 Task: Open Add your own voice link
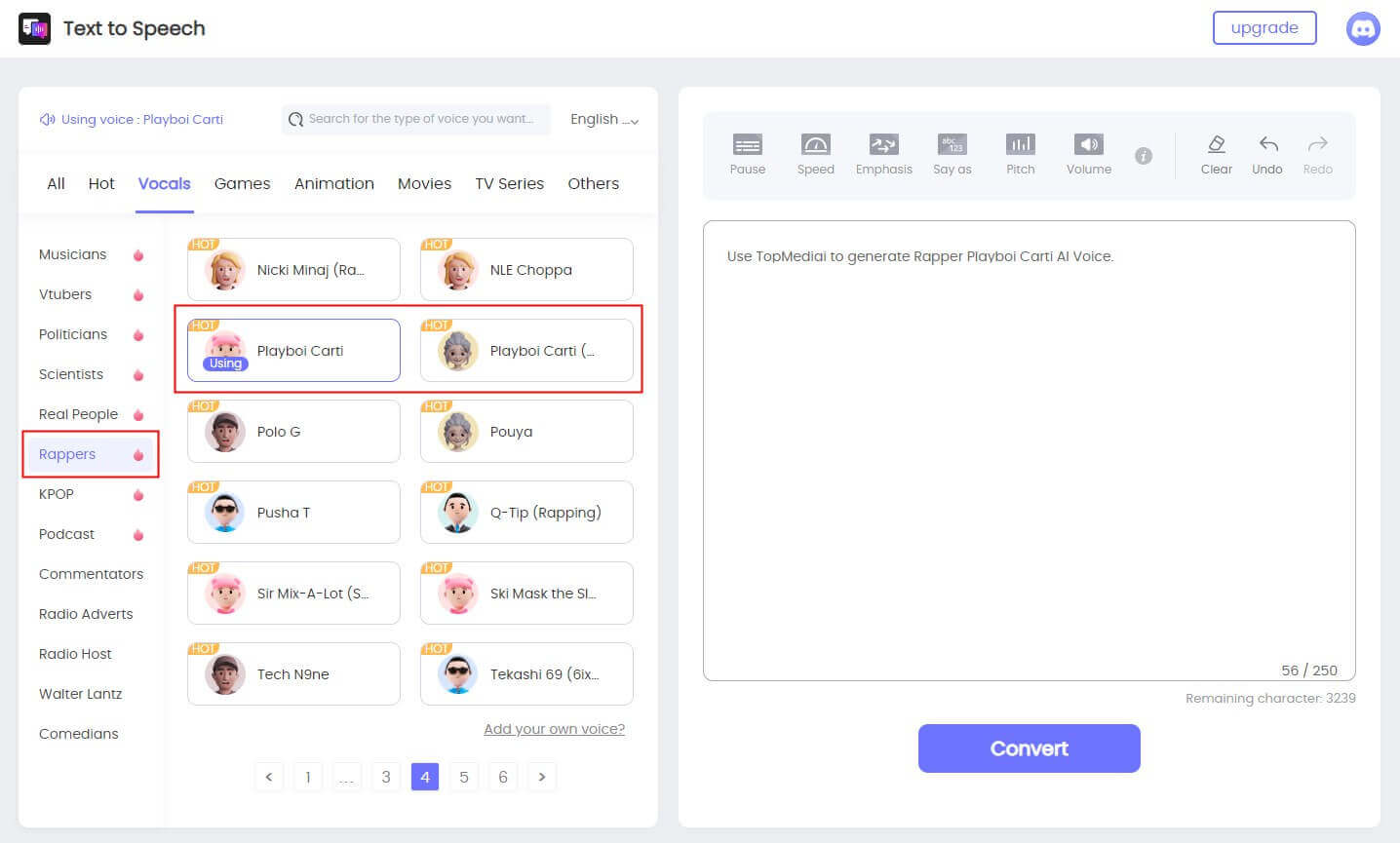pyautogui.click(x=554, y=729)
